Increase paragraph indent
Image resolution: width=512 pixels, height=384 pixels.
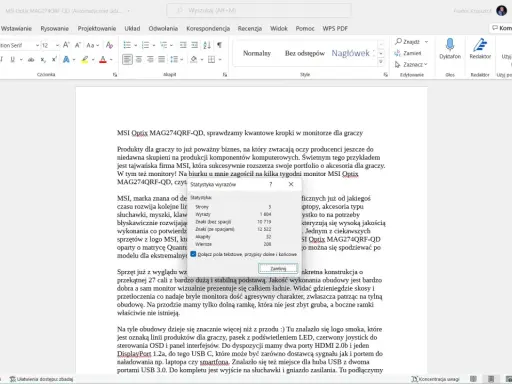click(x=195, y=45)
